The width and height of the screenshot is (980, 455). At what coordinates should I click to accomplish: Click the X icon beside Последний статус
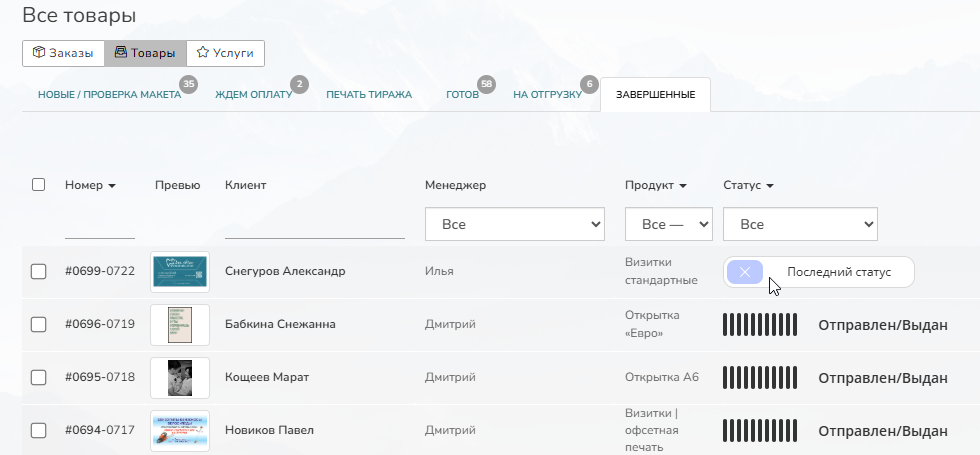click(x=745, y=272)
